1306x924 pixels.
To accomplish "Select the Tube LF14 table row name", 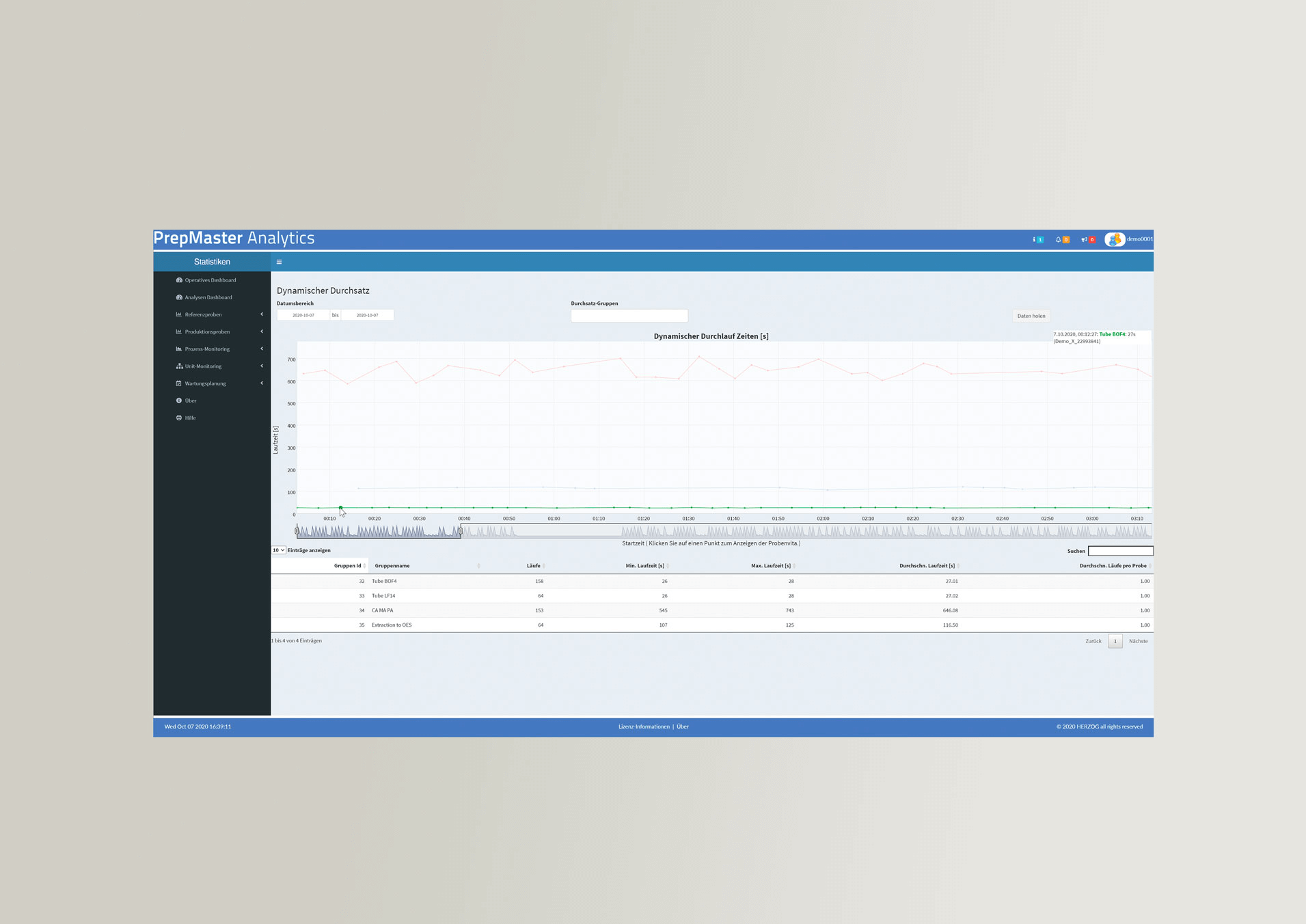I will pos(383,596).
